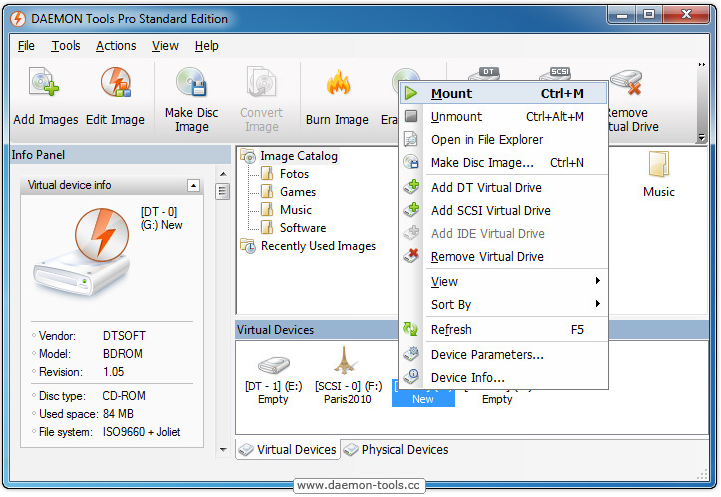This screenshot has height=497, width=721.
Task: Choose Mount from the context menu
Action: tap(504, 93)
